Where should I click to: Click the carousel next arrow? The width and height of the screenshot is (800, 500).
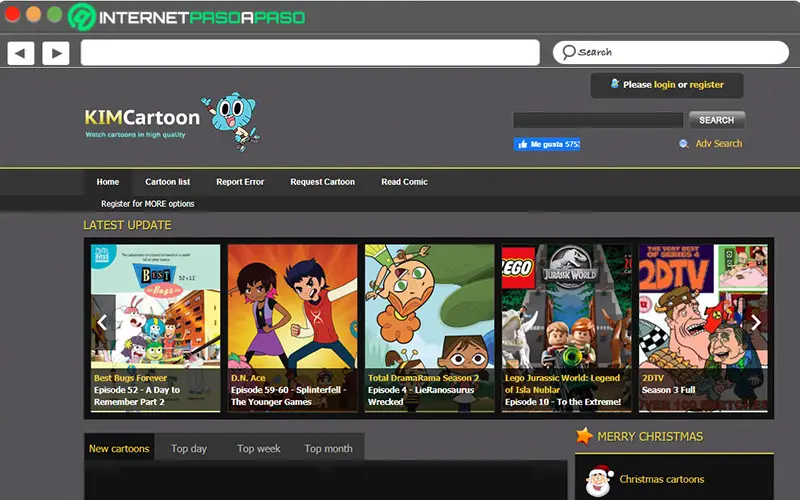click(756, 322)
